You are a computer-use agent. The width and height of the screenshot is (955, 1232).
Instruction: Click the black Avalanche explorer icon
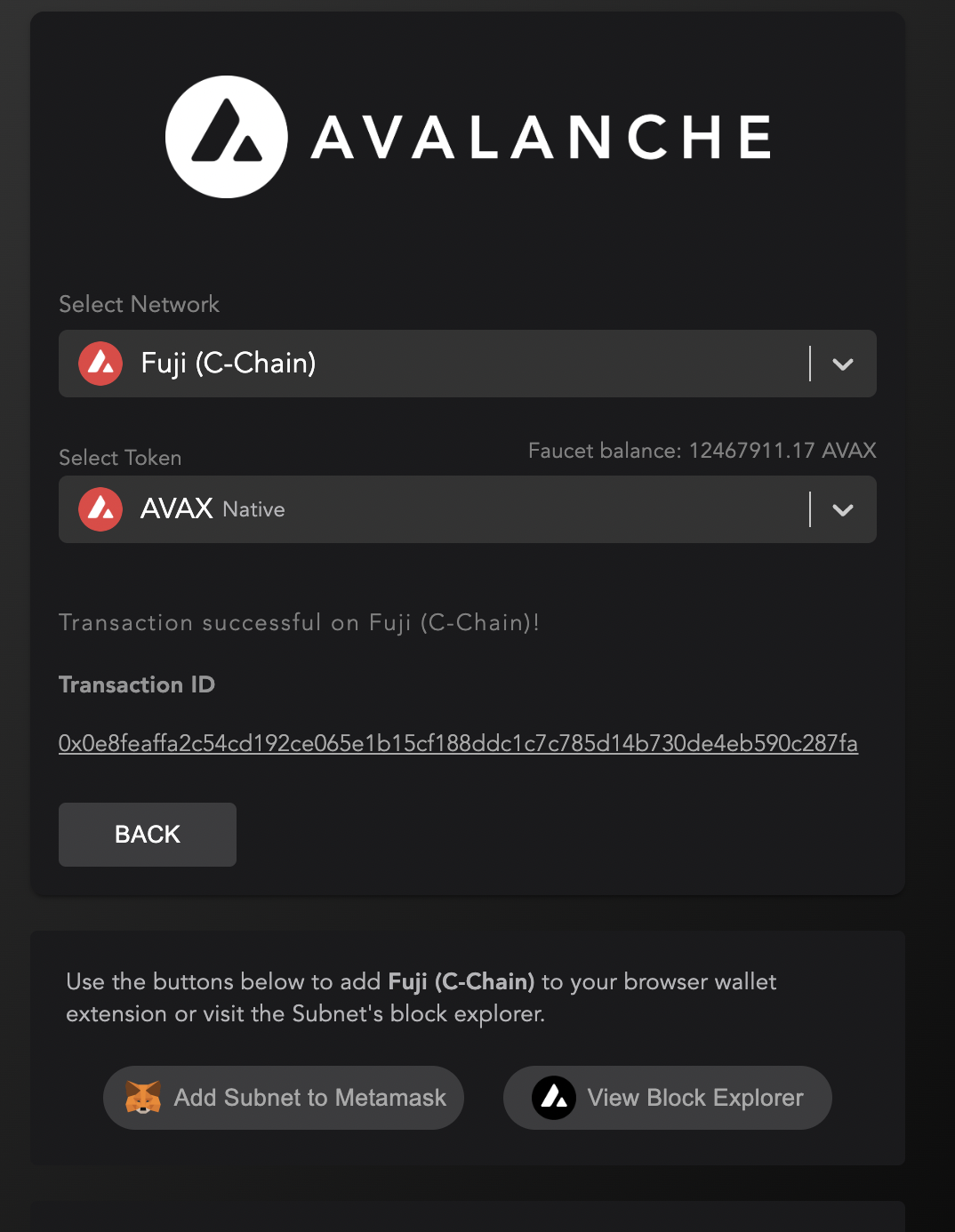(553, 1098)
